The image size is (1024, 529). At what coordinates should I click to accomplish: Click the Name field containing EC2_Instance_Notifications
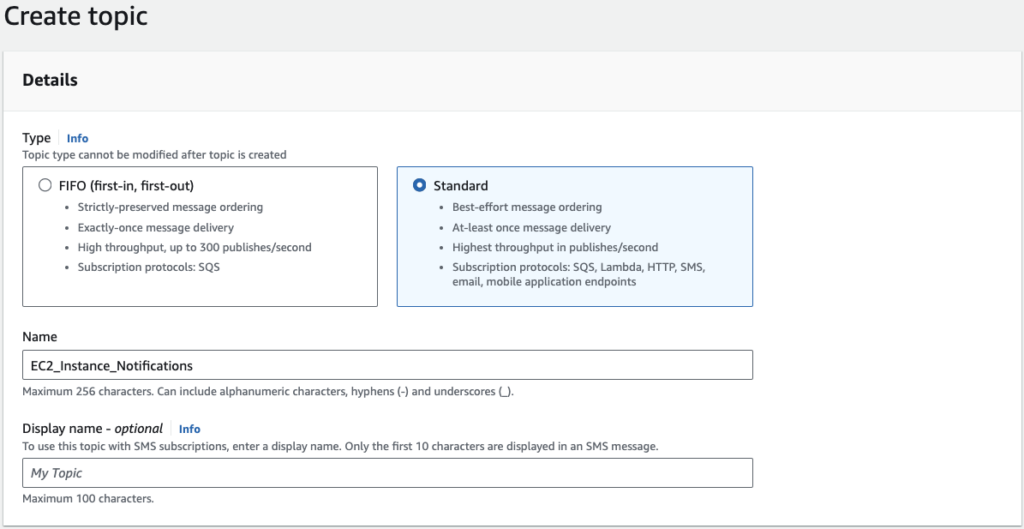coord(387,365)
